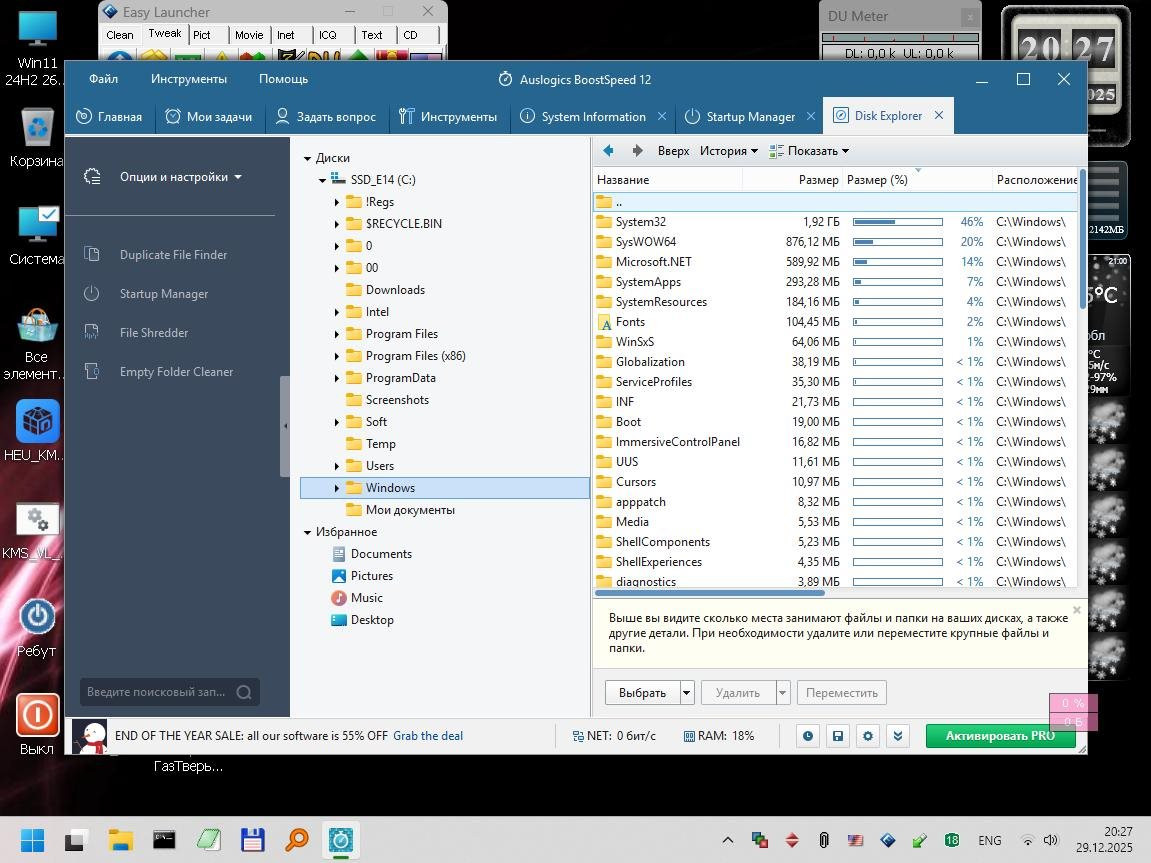1151x863 pixels.
Task: Collapse the Диски tree section
Action: (308, 158)
